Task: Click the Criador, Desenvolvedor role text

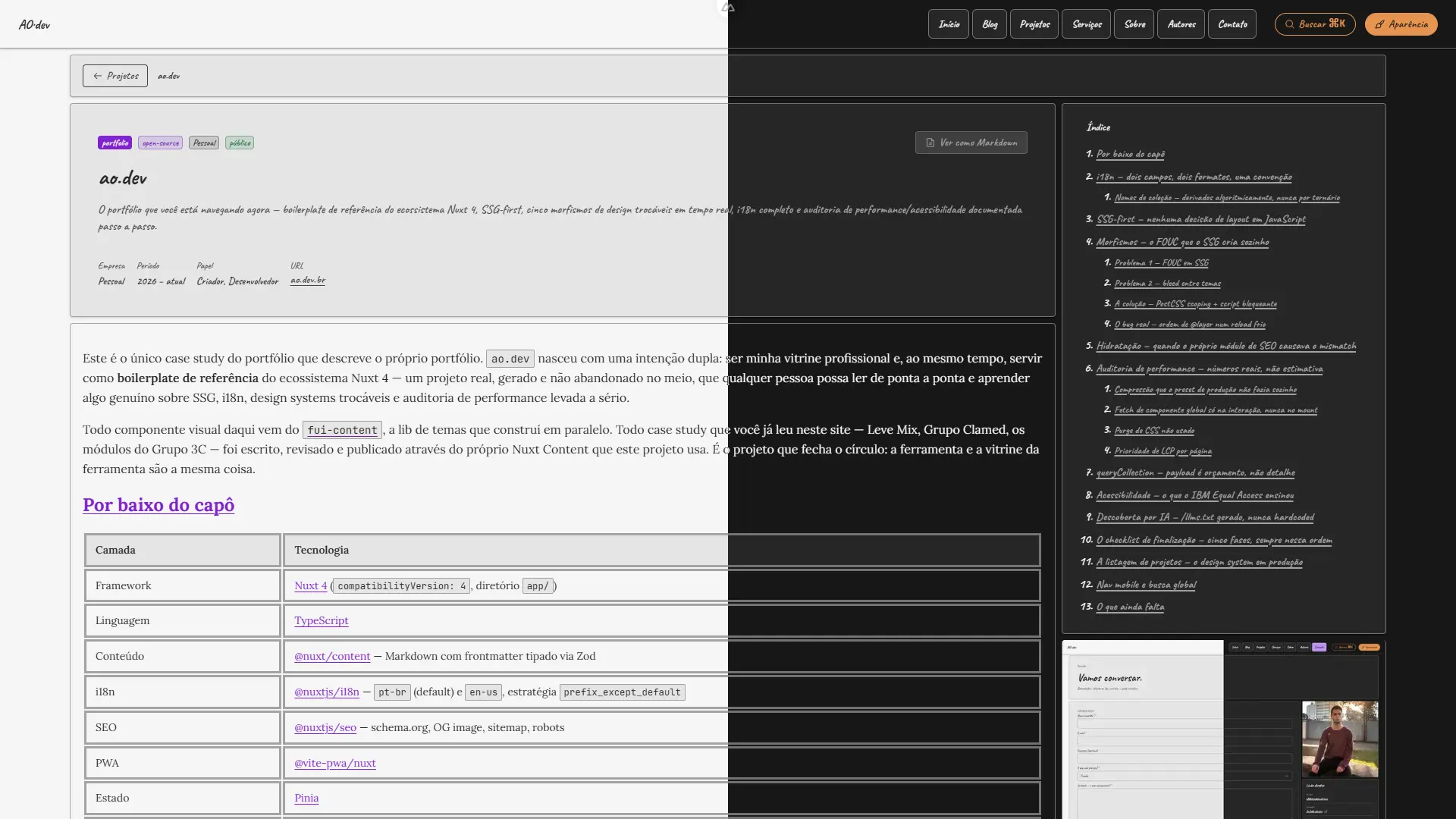Action: [237, 281]
